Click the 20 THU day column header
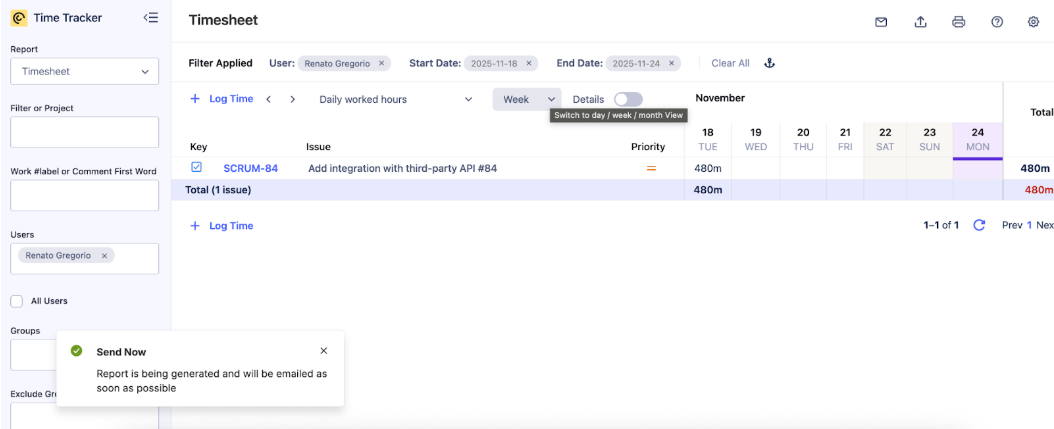The height and width of the screenshot is (429, 1054). (x=803, y=139)
